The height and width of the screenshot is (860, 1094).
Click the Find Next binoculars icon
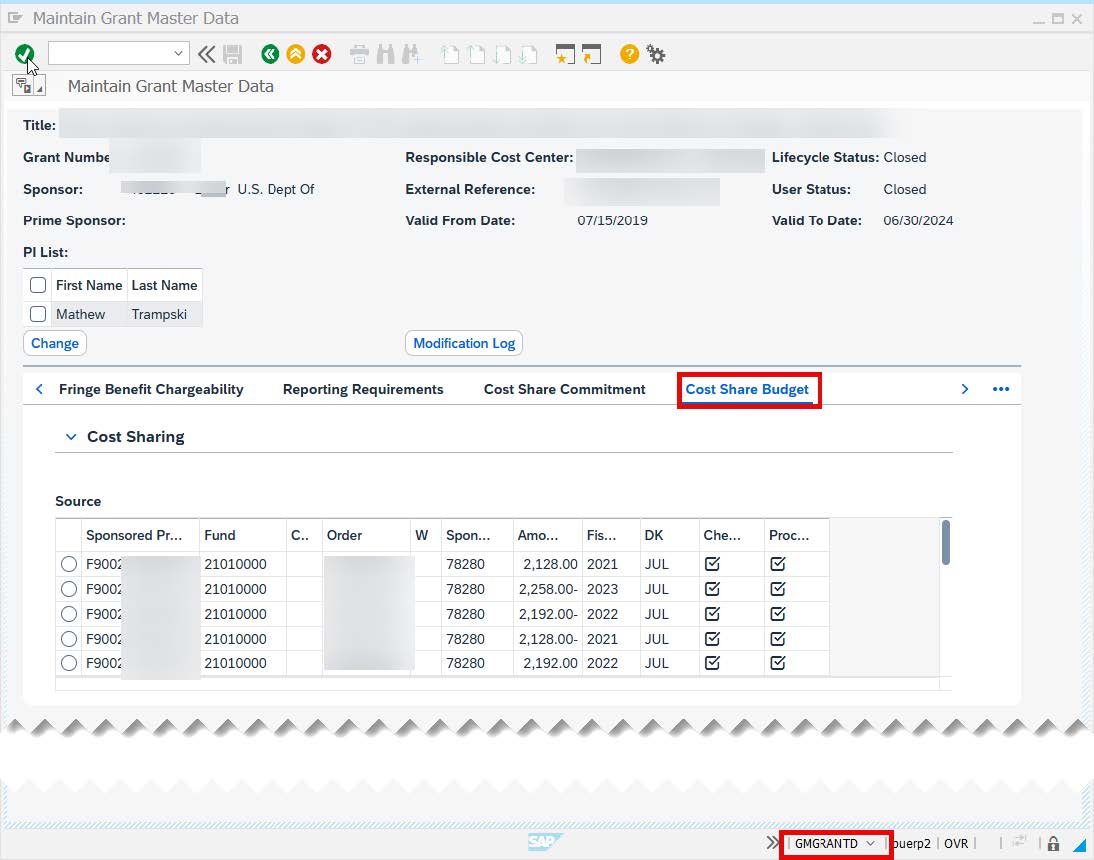[412, 54]
